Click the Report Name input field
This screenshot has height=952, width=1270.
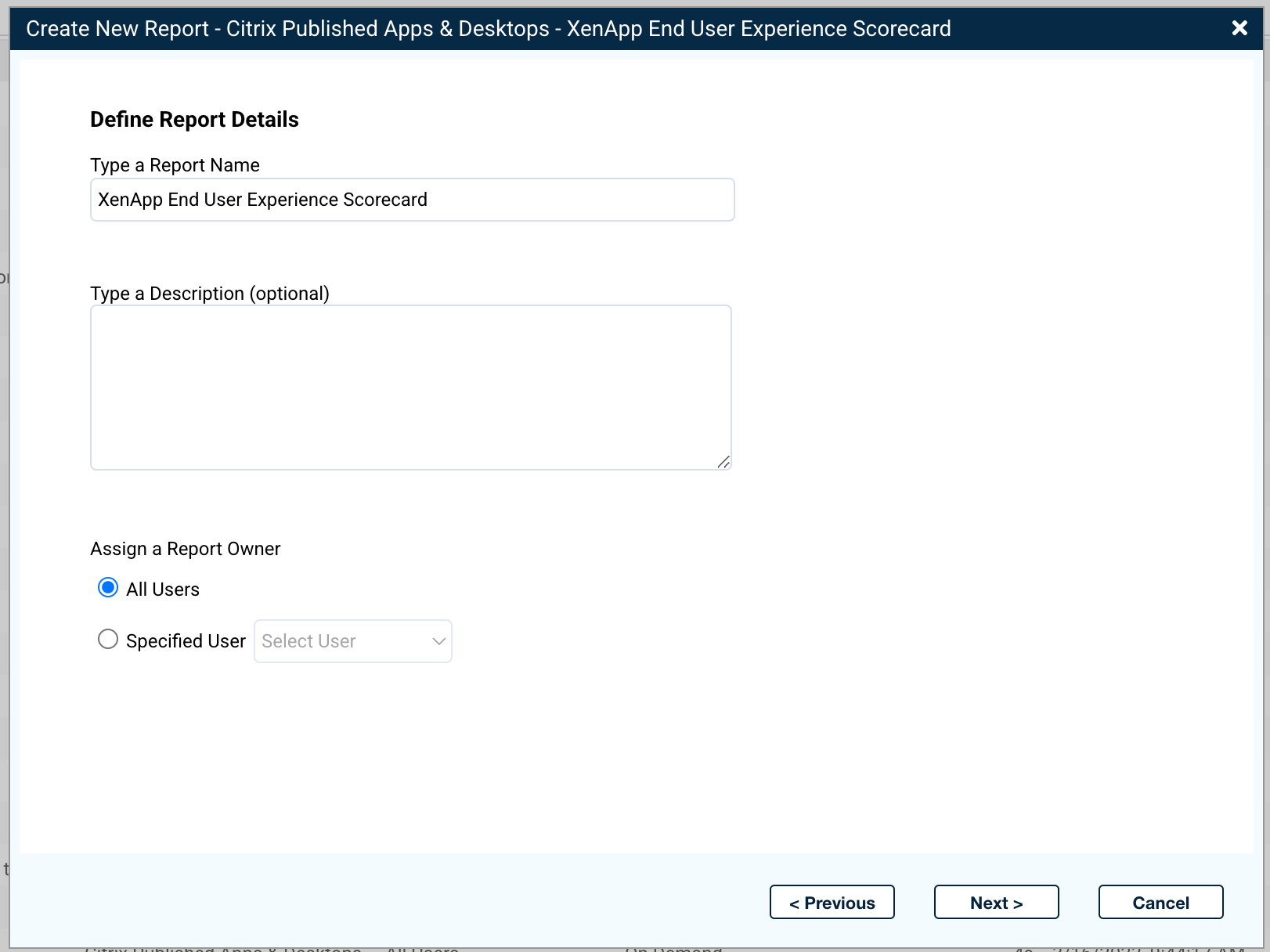pos(413,200)
